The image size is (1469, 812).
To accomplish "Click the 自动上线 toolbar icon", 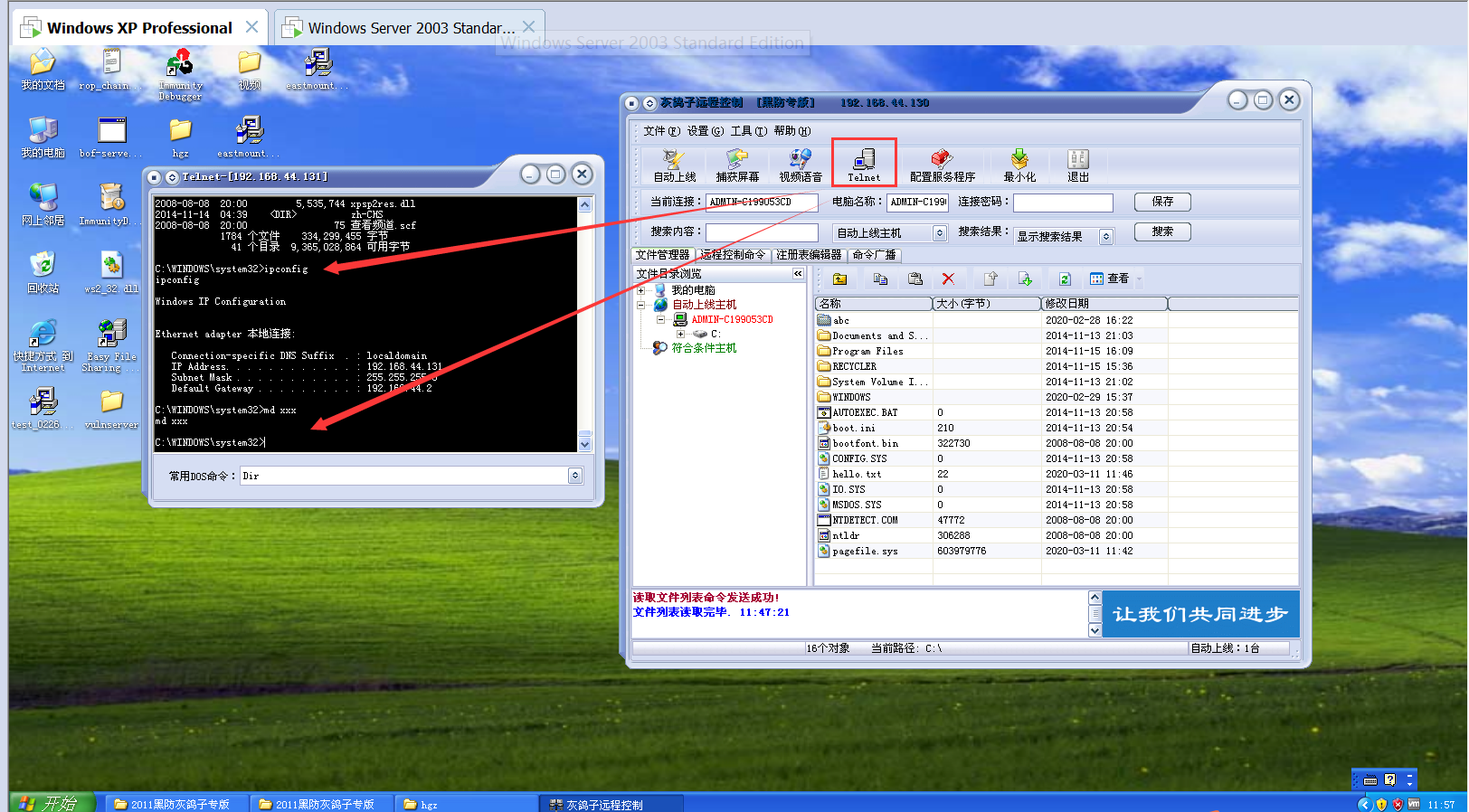I will click(x=675, y=165).
